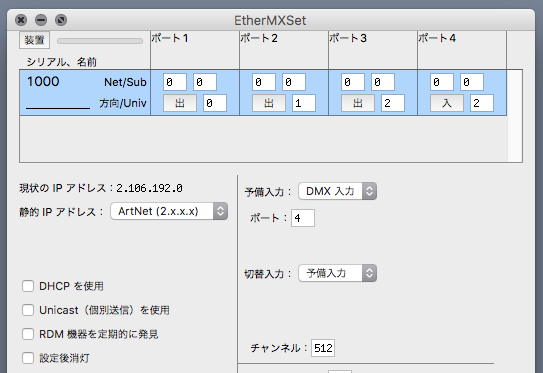Toggle port 2 direction 出 button
The height and width of the screenshot is (373, 543).
click(269, 103)
